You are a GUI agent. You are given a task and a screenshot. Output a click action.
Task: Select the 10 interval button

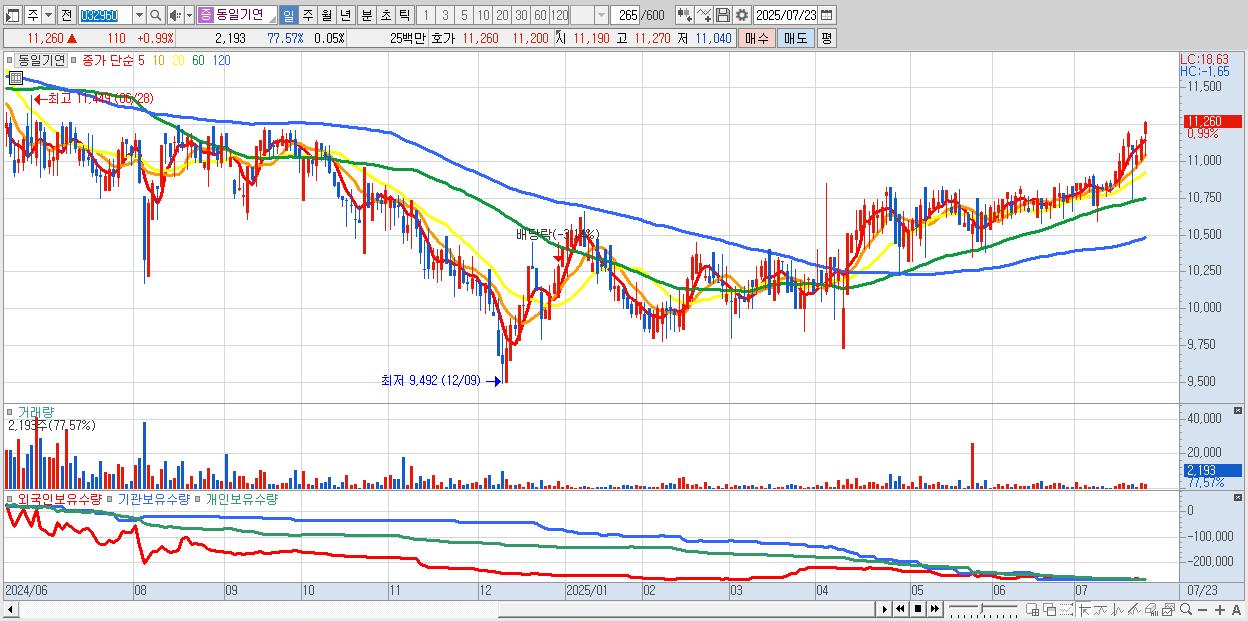coord(483,15)
